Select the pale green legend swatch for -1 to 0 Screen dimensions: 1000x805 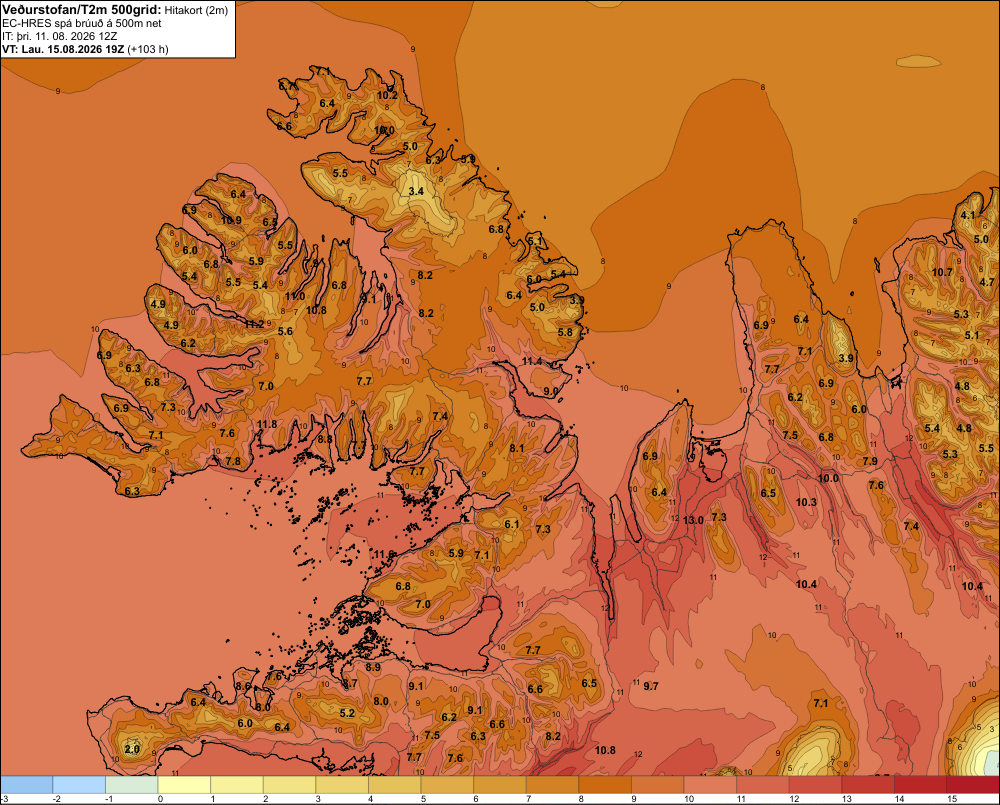[x=131, y=785]
